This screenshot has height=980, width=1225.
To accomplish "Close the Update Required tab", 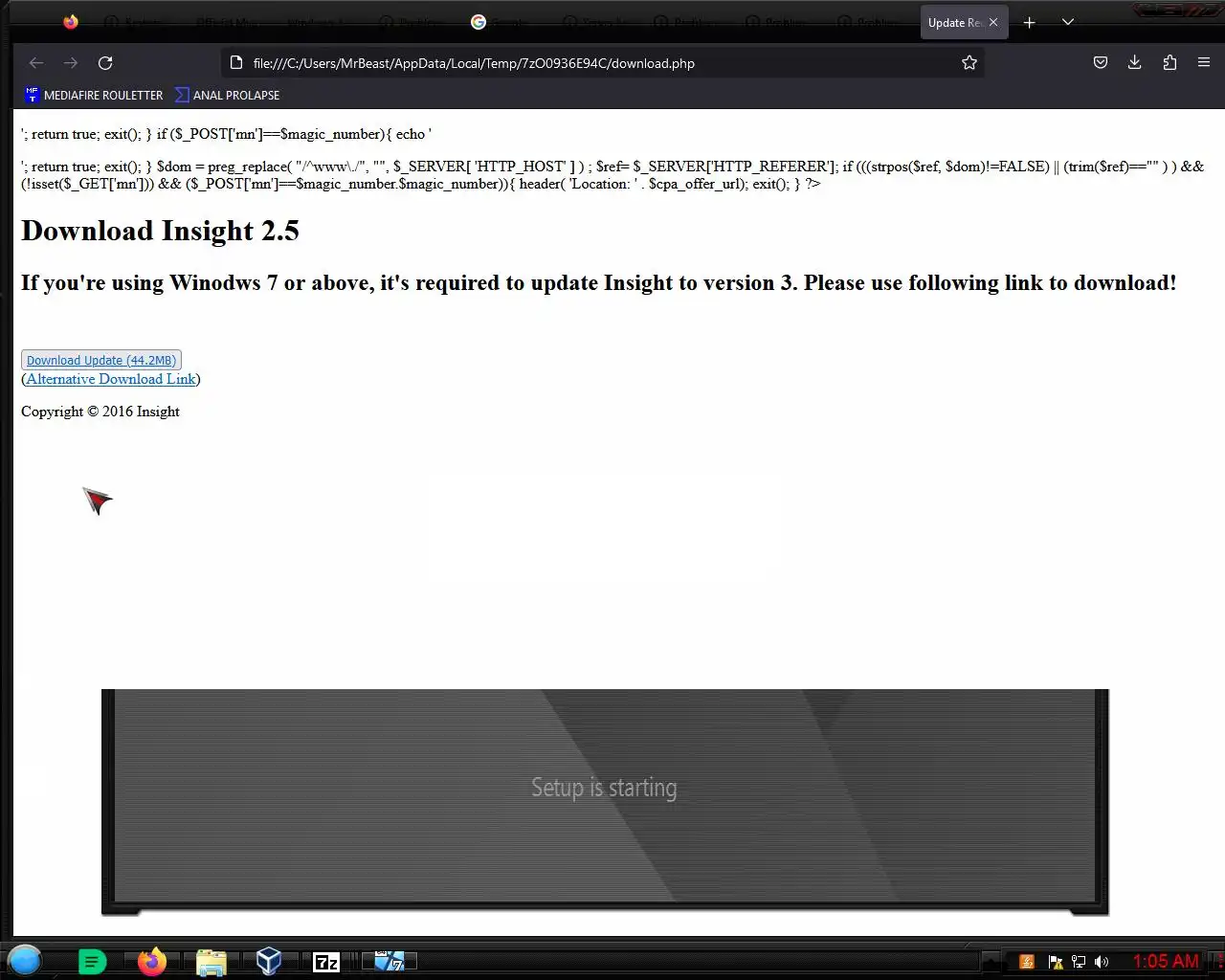I will coord(993,22).
